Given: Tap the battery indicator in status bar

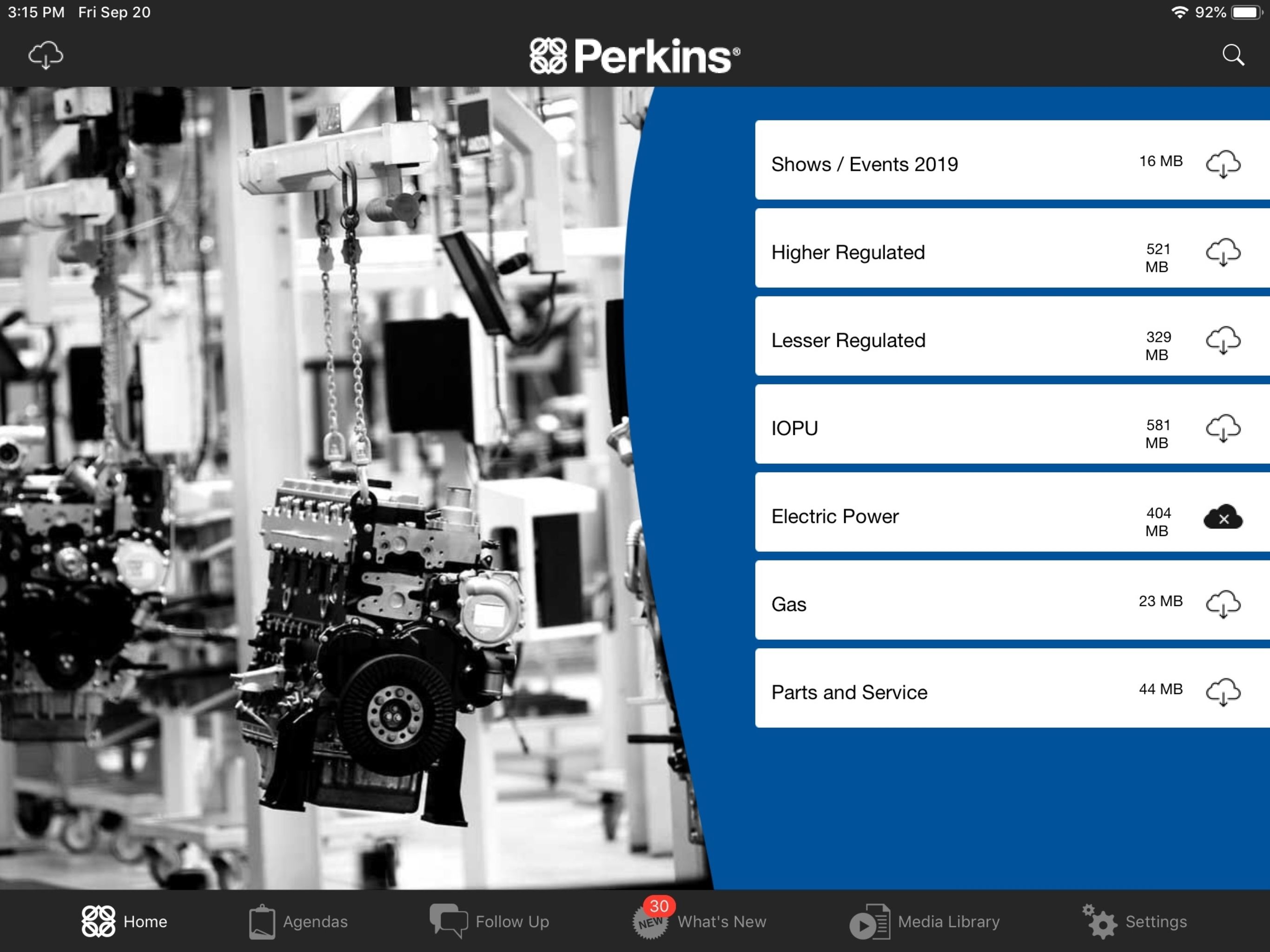Looking at the screenshot, I should (x=1246, y=12).
